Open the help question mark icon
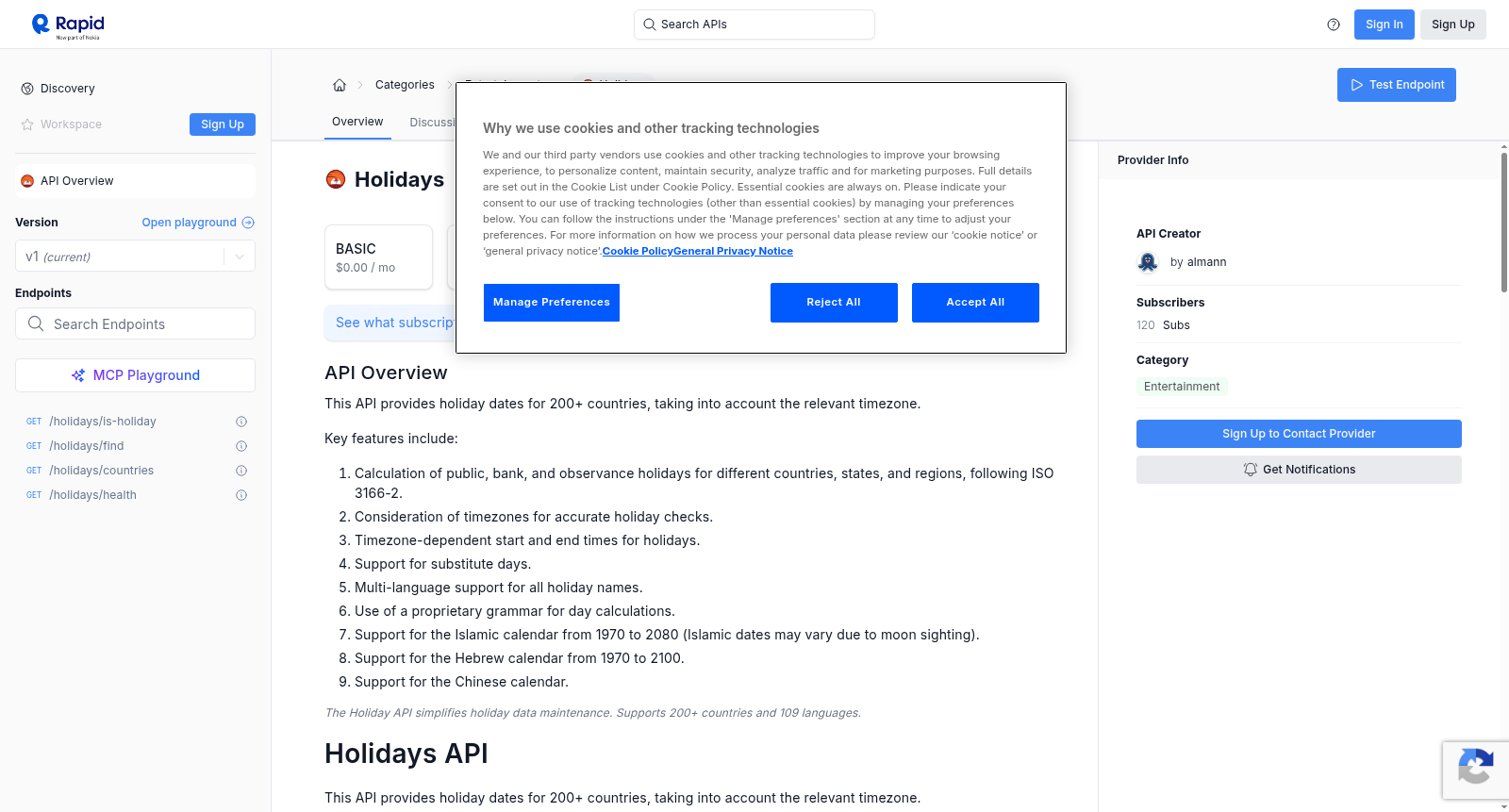Image resolution: width=1509 pixels, height=812 pixels. tap(1334, 25)
